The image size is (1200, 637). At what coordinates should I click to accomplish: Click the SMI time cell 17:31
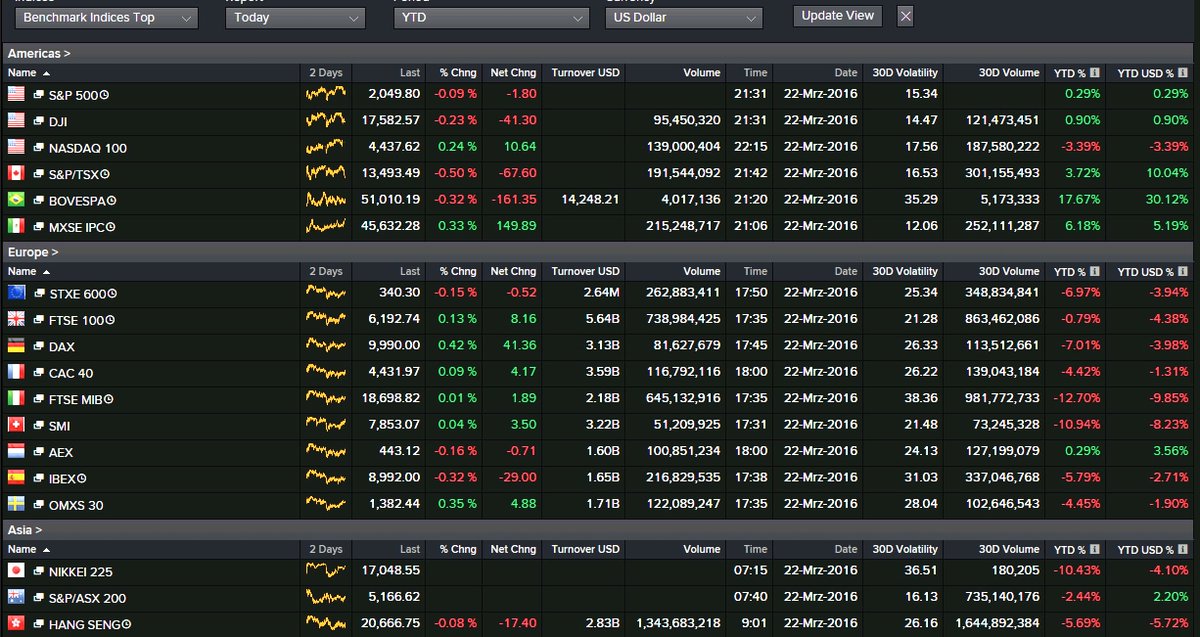point(750,425)
